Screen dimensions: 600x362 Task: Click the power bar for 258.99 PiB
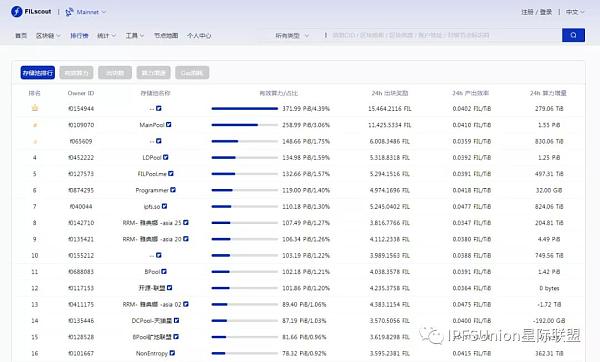click(x=245, y=125)
